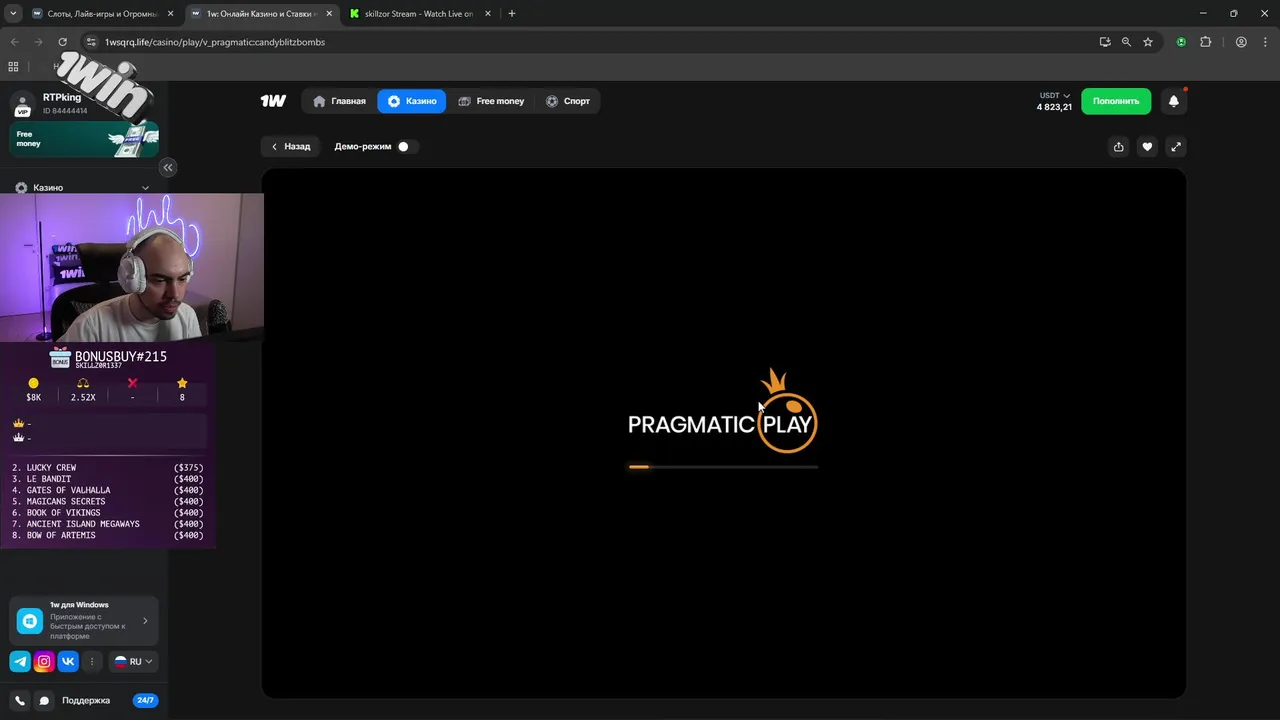Screen dimensions: 1280x720
Task: Select the Казино navigation item
Action: pyautogui.click(x=412, y=101)
